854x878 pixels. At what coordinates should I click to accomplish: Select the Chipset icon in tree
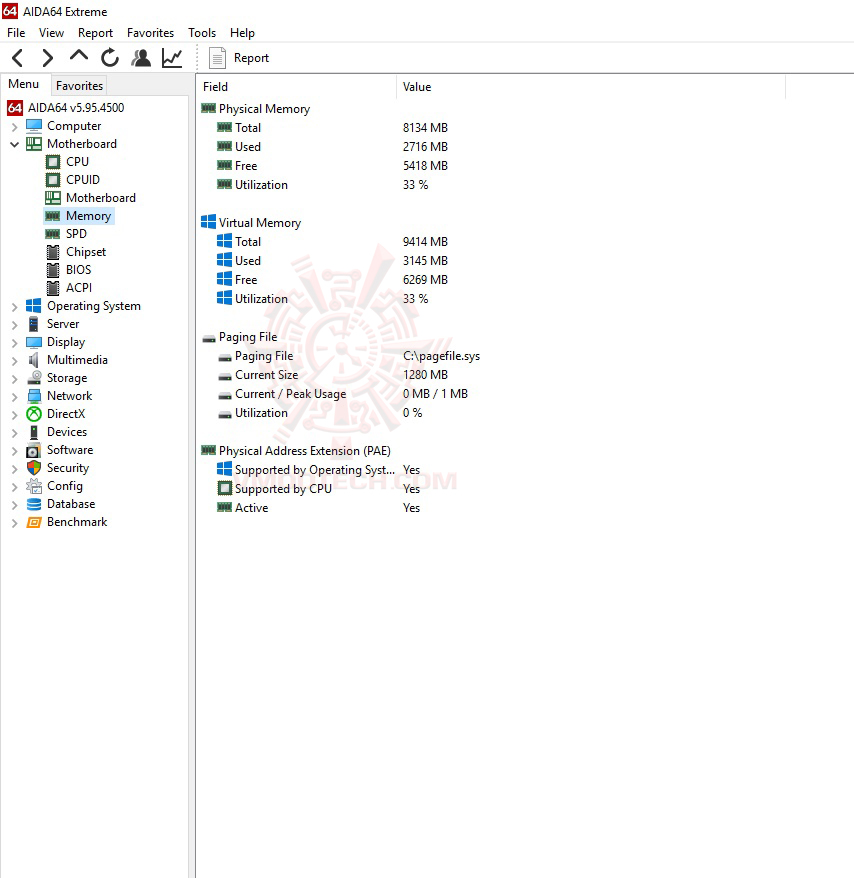(53, 252)
